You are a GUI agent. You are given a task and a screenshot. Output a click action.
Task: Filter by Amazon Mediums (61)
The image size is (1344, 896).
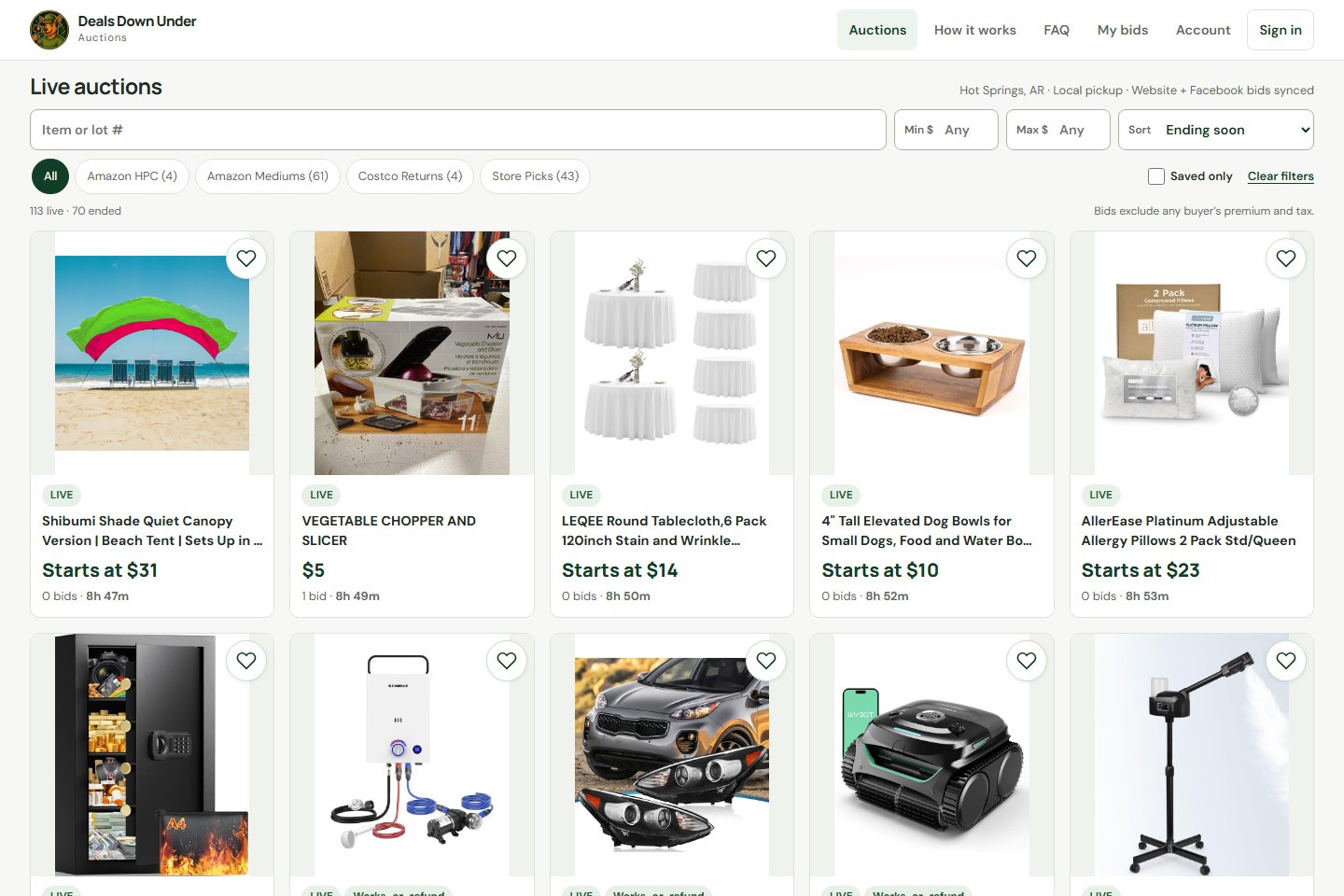[x=268, y=176]
